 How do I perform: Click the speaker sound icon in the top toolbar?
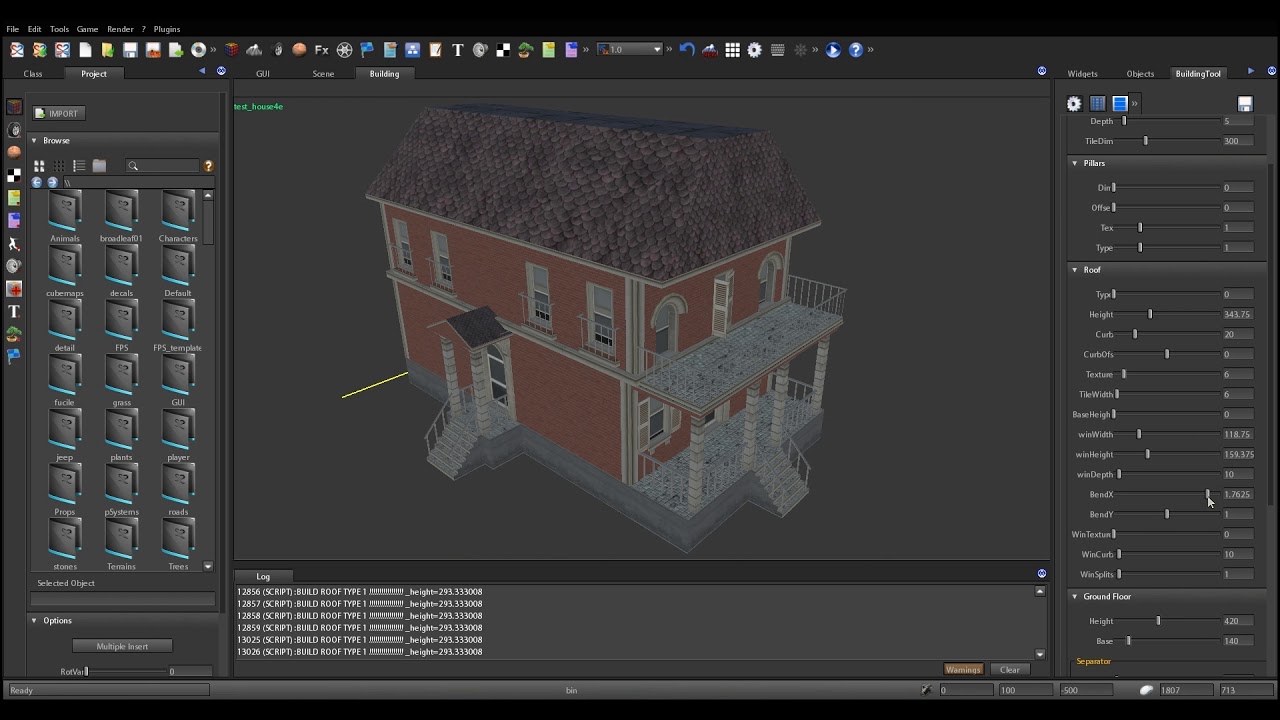pyautogui.click(x=480, y=50)
